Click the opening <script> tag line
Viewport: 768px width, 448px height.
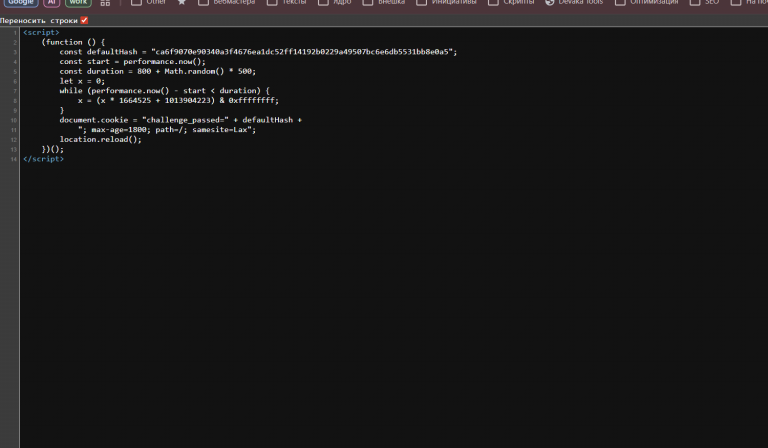point(41,32)
